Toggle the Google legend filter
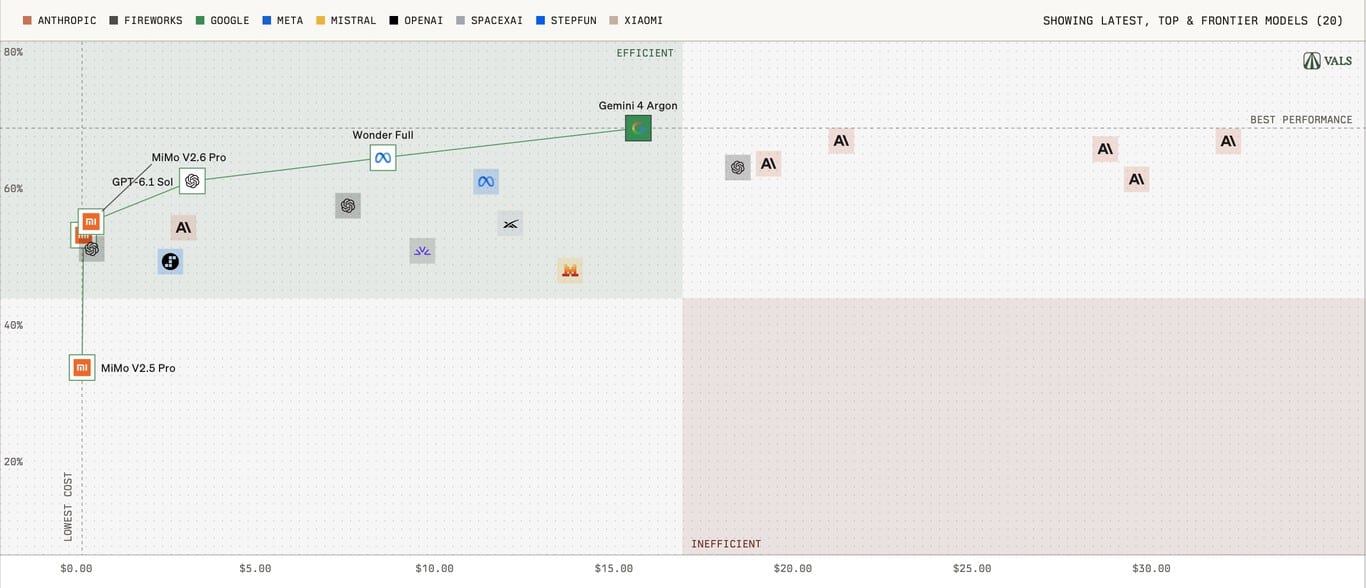 [x=222, y=20]
